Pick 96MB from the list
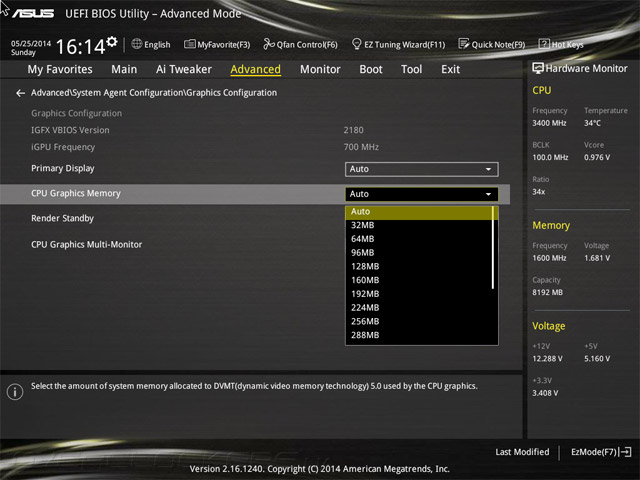 [x=419, y=253]
